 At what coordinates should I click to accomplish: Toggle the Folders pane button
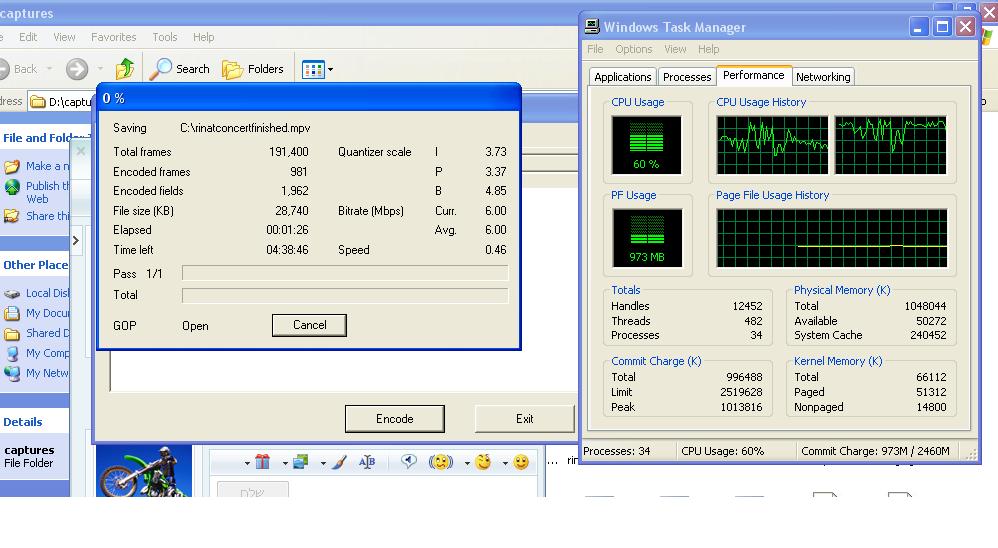tap(253, 69)
